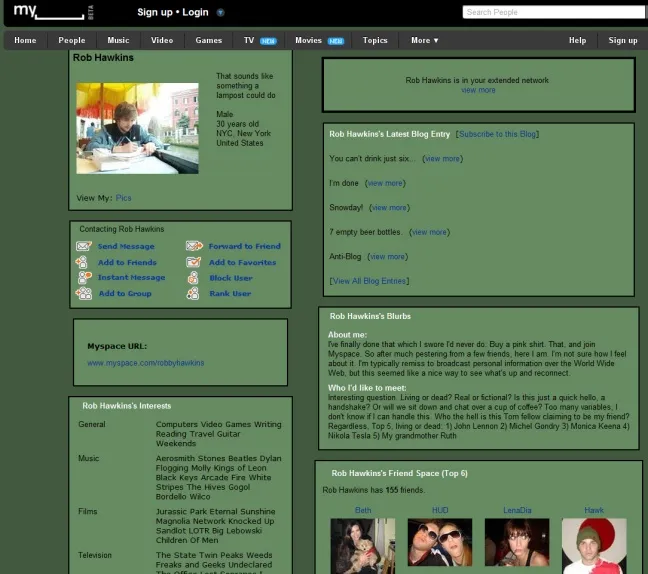
Task: Click Help in the navigation bar
Action: 577,40
